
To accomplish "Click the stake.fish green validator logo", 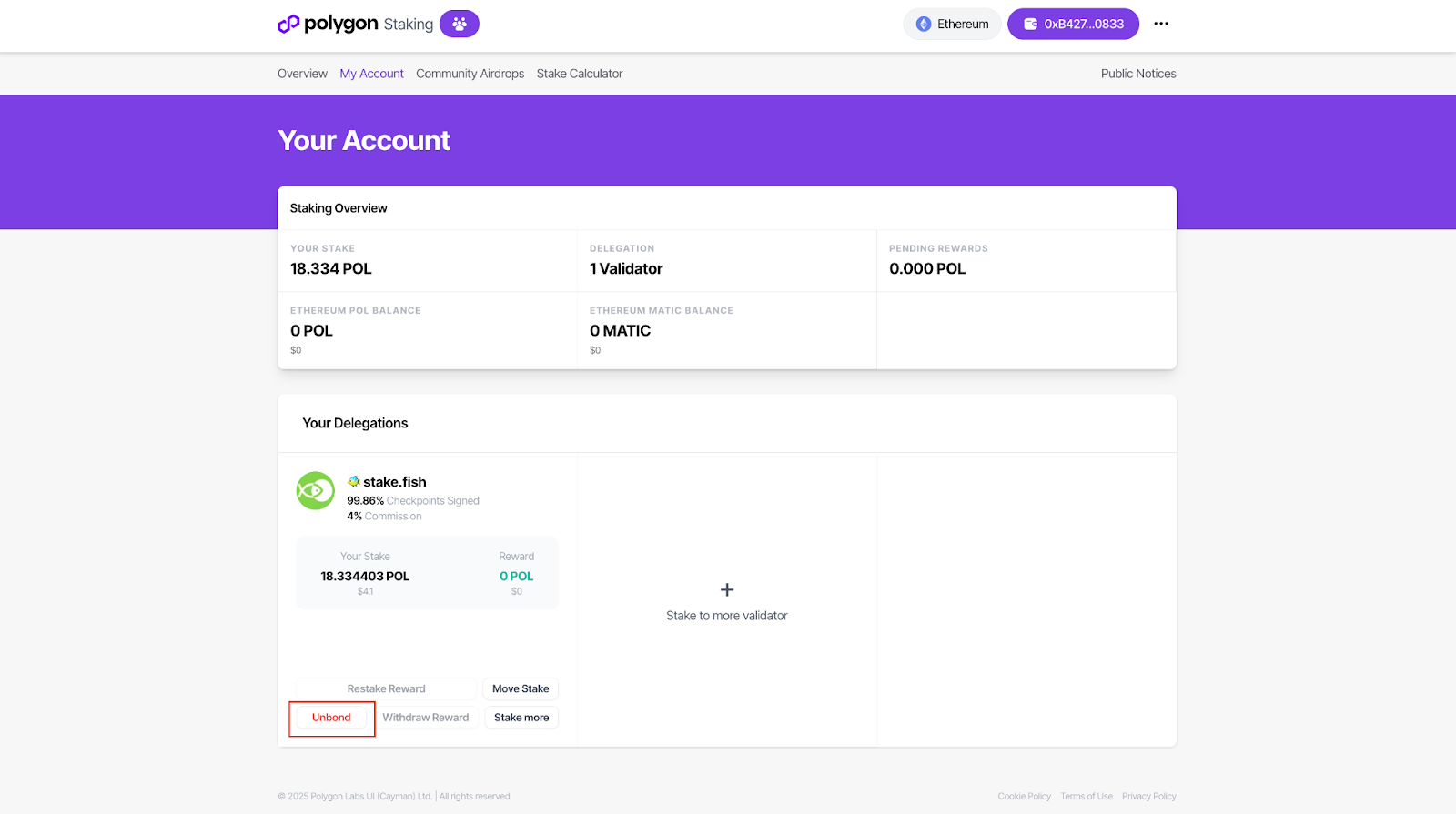I will (x=316, y=491).
